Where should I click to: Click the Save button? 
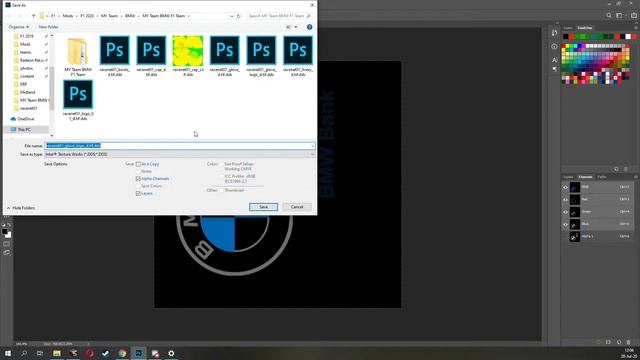(x=263, y=207)
